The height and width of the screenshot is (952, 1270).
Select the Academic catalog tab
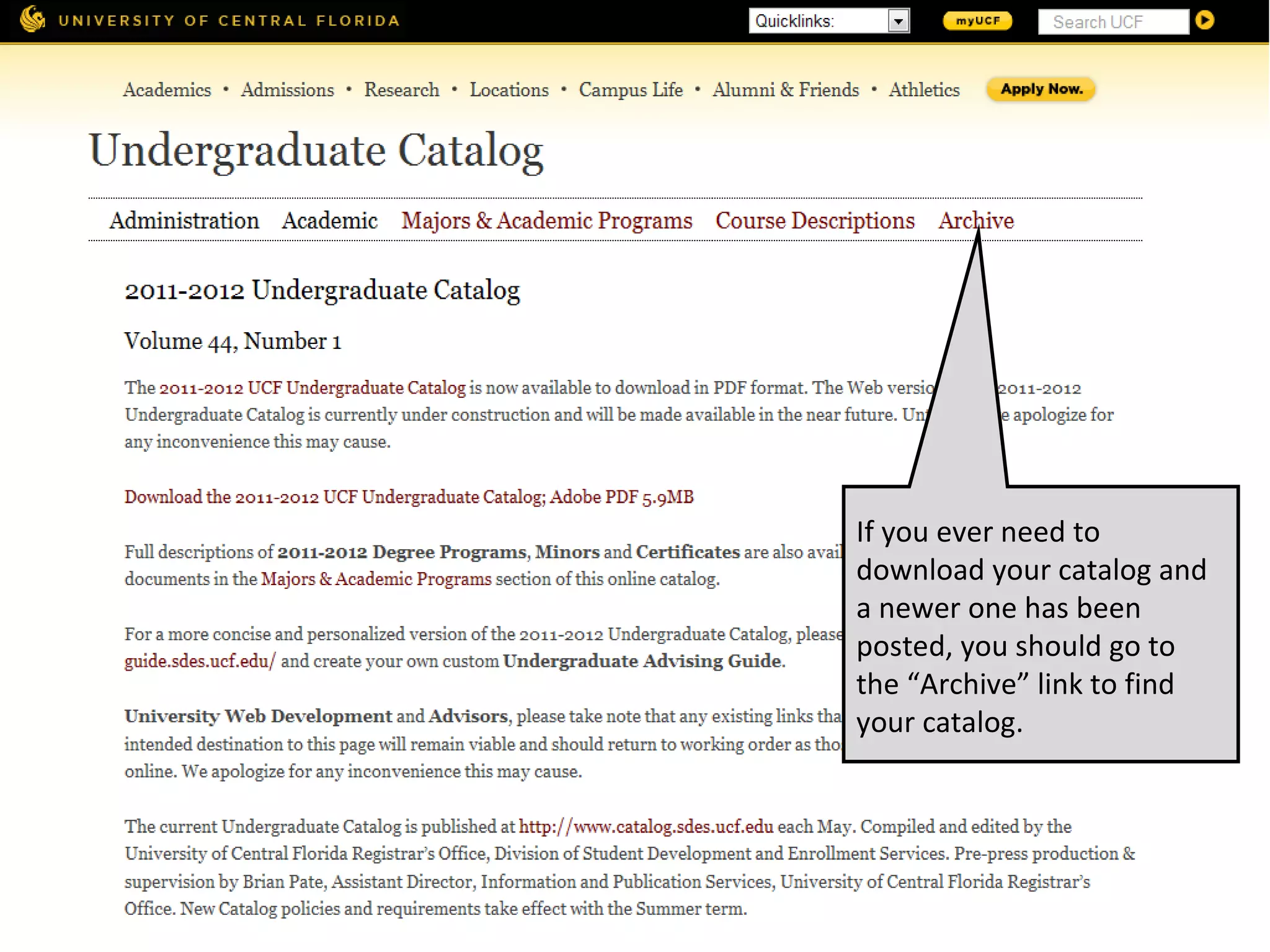tap(330, 221)
